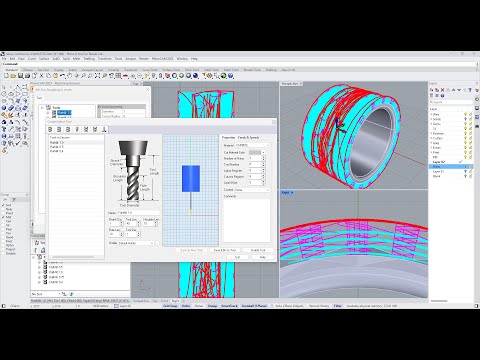Click the sort icon beside the No Sort dropdown
Viewport: 480px width, 360px height.
(x=64, y=294)
